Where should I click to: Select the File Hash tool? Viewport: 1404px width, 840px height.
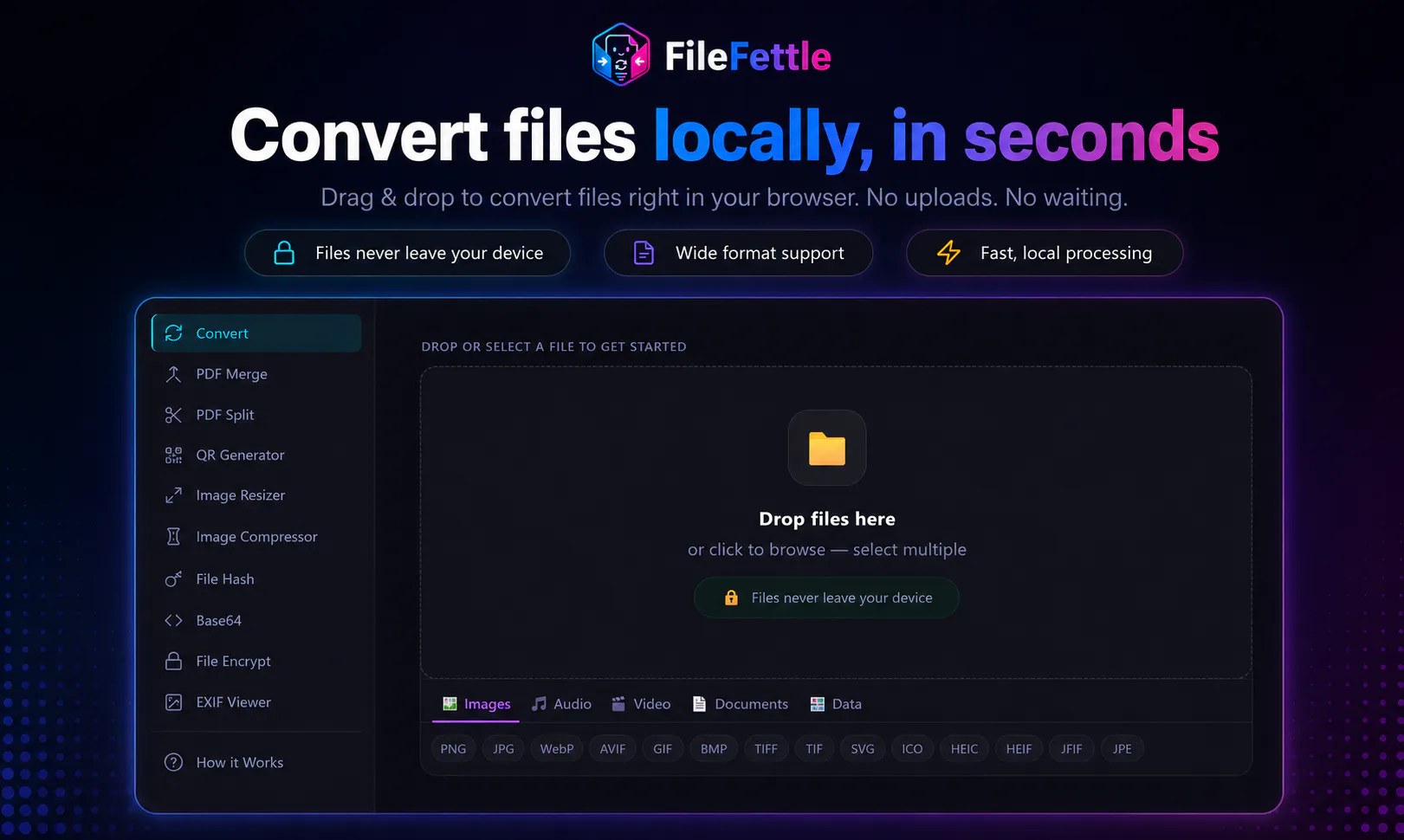click(x=256, y=579)
